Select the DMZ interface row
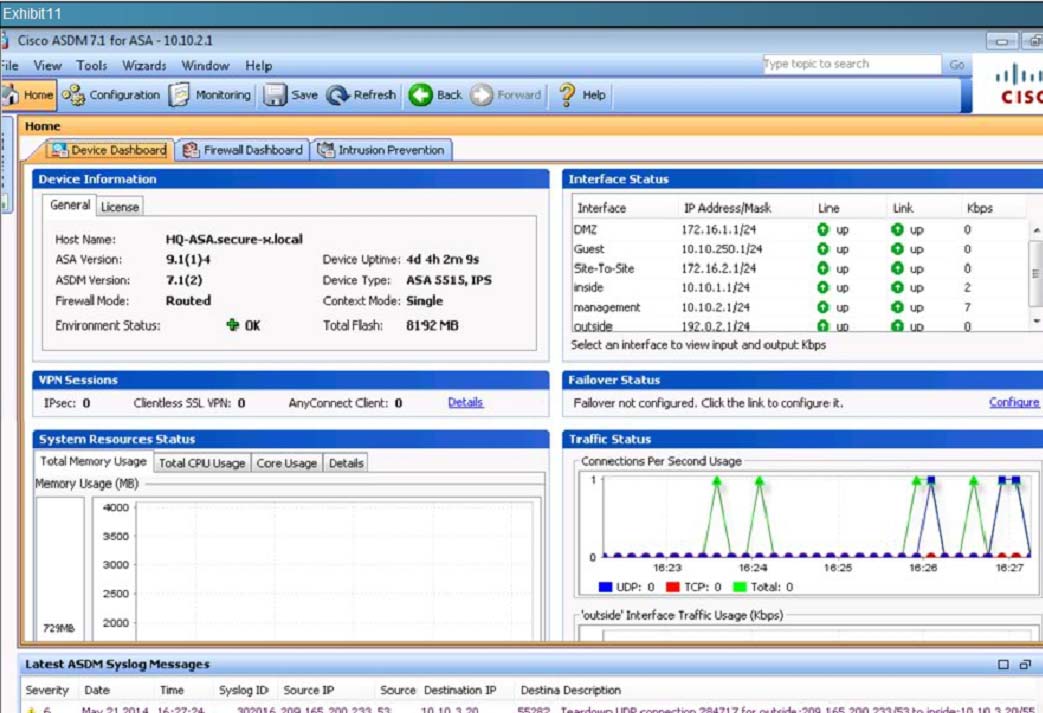The height and width of the screenshot is (713, 1043). coord(800,229)
